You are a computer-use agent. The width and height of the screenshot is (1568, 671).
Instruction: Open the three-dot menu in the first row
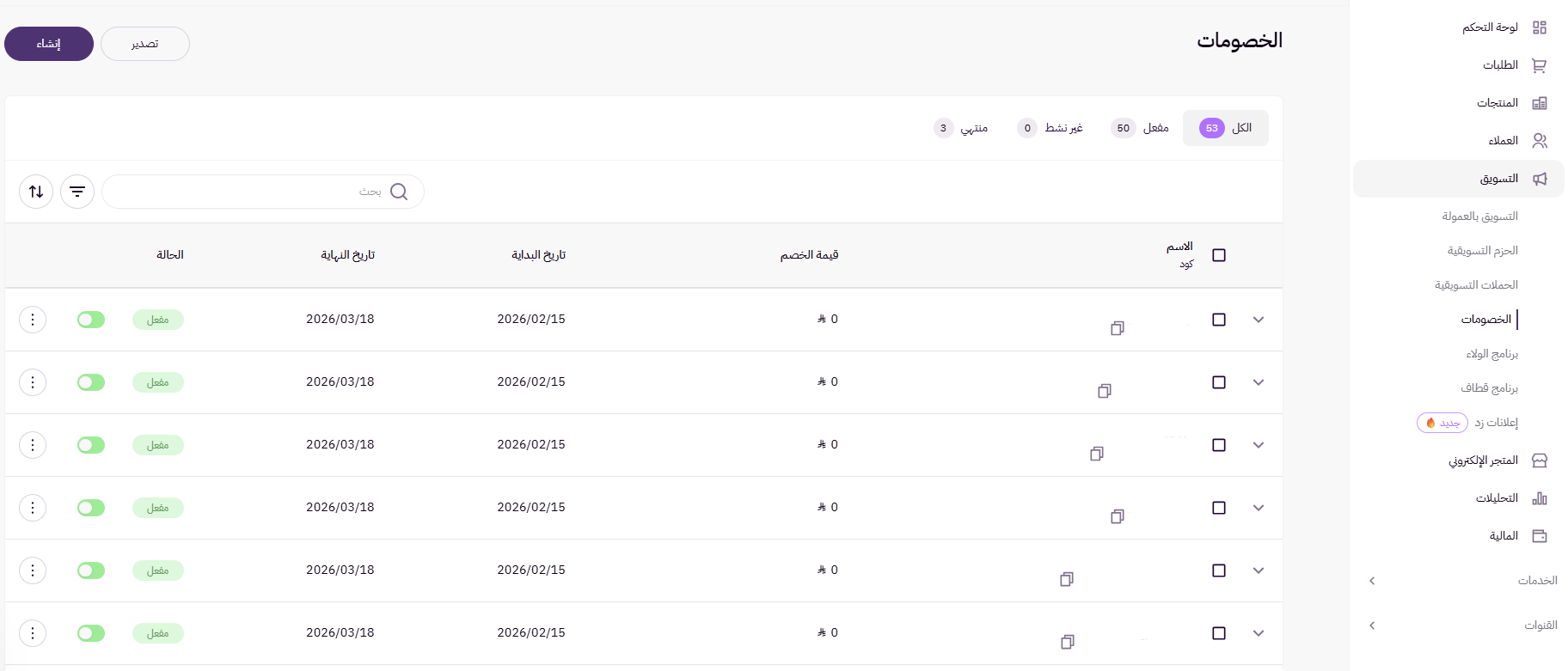(x=33, y=320)
